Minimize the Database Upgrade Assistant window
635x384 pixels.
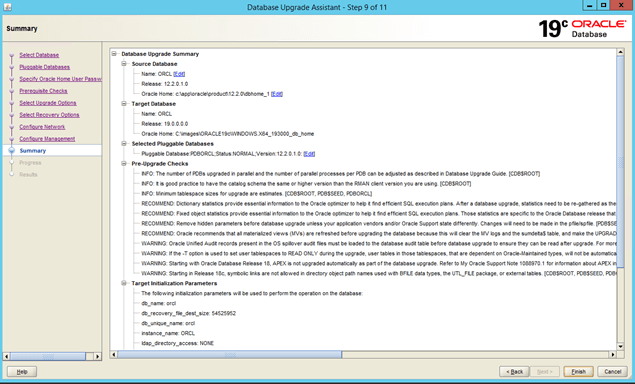[x=590, y=5]
